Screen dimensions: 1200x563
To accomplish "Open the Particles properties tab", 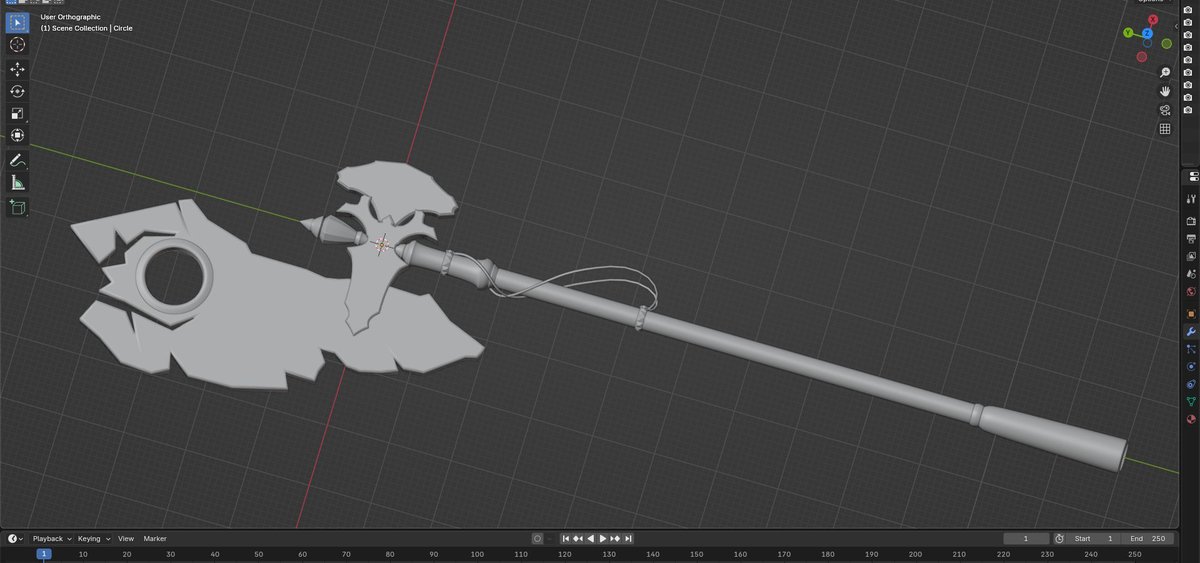I will click(1191, 349).
